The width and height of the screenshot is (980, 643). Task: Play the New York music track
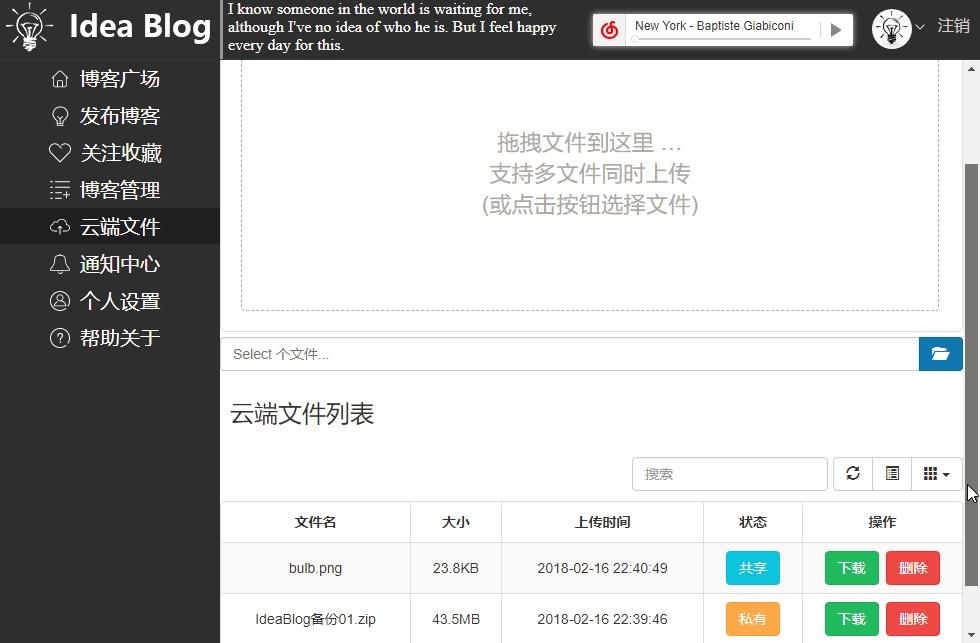[x=836, y=29]
